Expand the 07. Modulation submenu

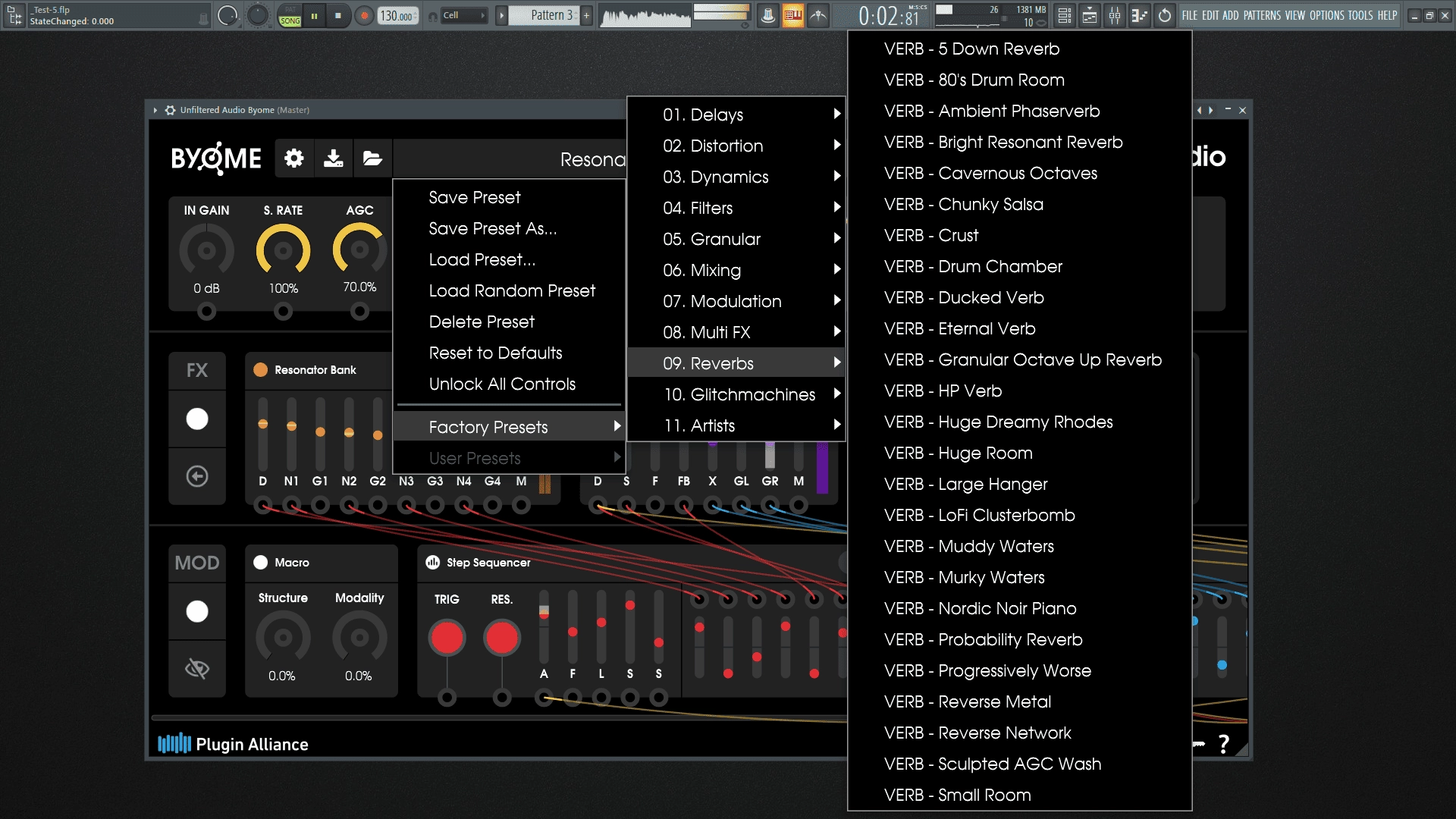click(x=736, y=301)
